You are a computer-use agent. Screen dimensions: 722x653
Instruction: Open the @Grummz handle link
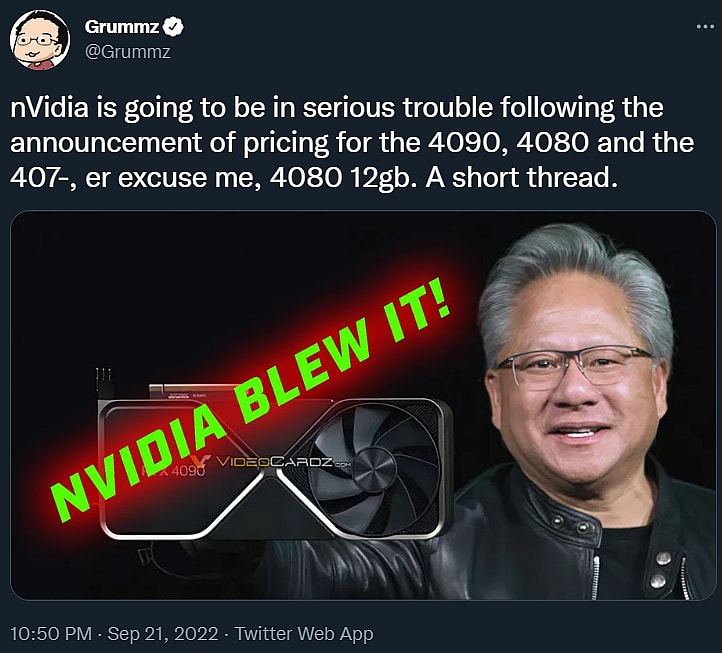[x=128, y=52]
